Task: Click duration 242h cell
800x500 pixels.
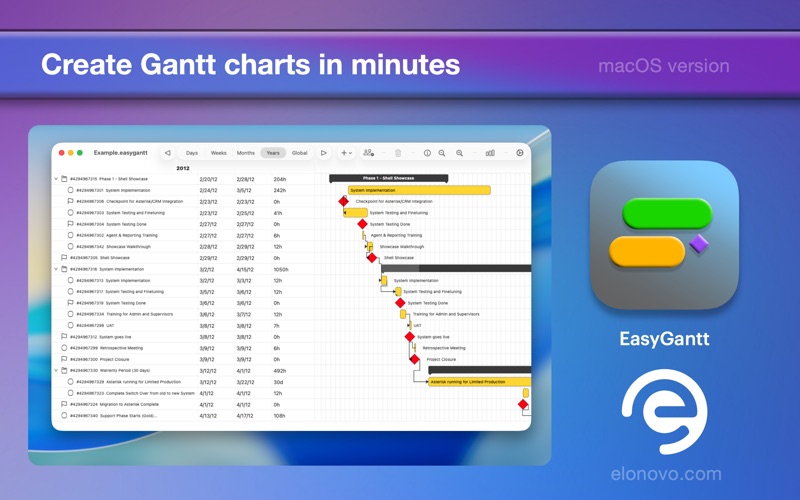Action: (x=280, y=190)
